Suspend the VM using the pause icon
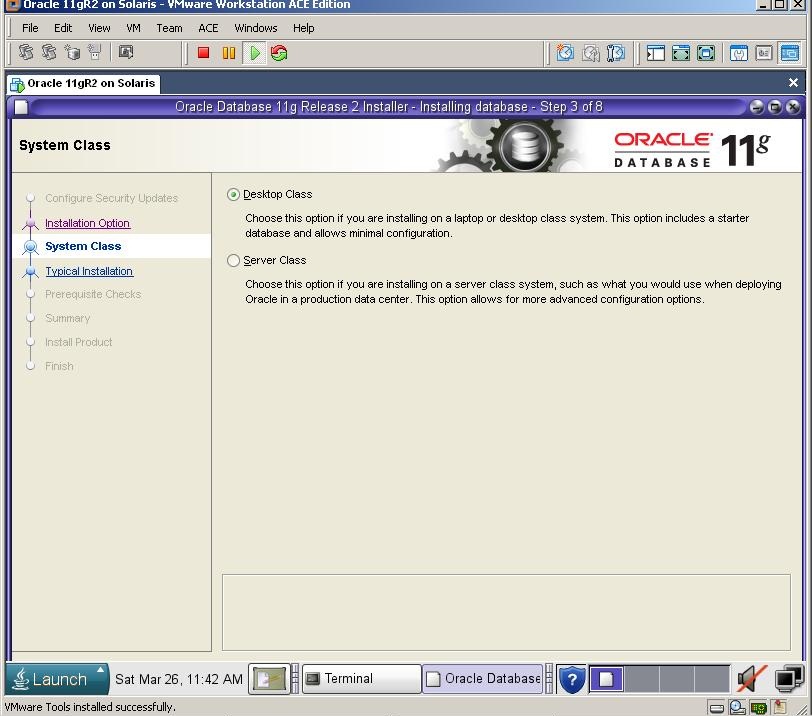Screen dimensions: 812x716 (231, 52)
